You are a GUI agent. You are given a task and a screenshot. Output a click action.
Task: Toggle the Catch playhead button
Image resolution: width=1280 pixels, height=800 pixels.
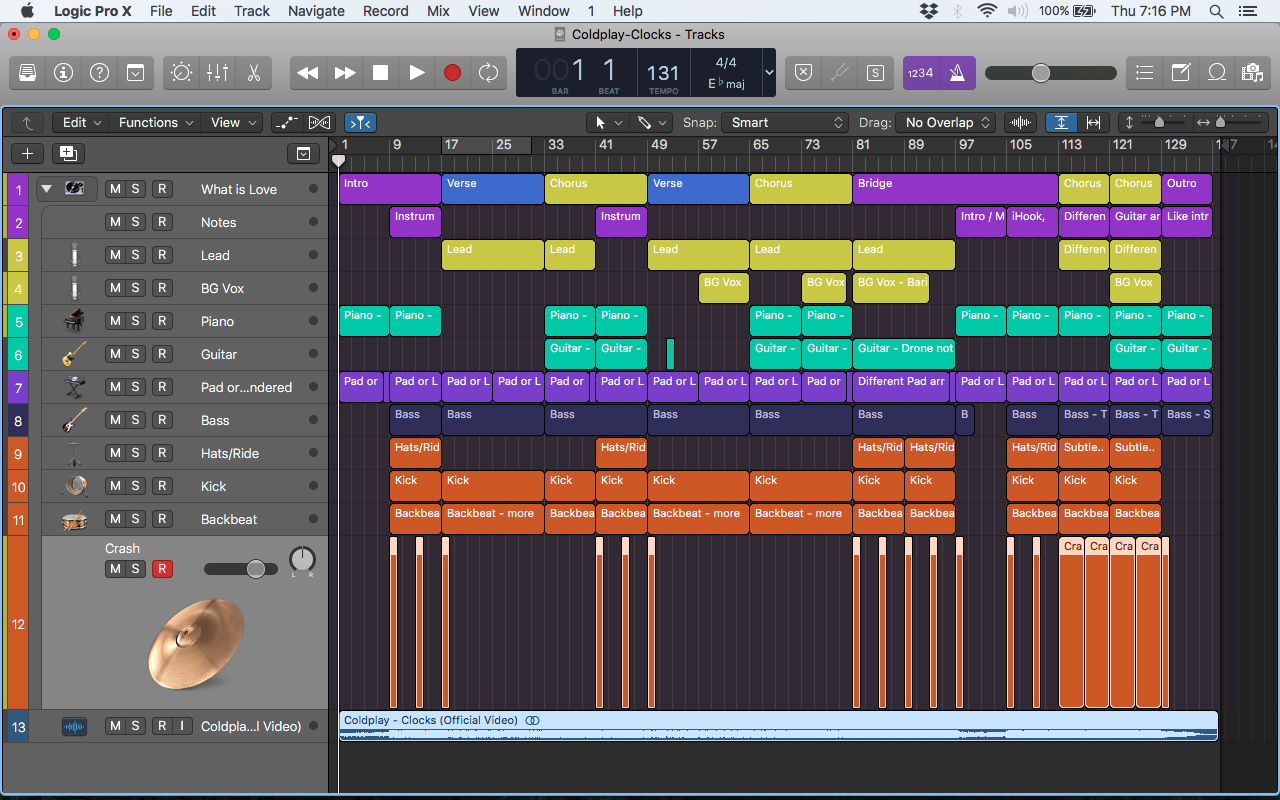(360, 122)
